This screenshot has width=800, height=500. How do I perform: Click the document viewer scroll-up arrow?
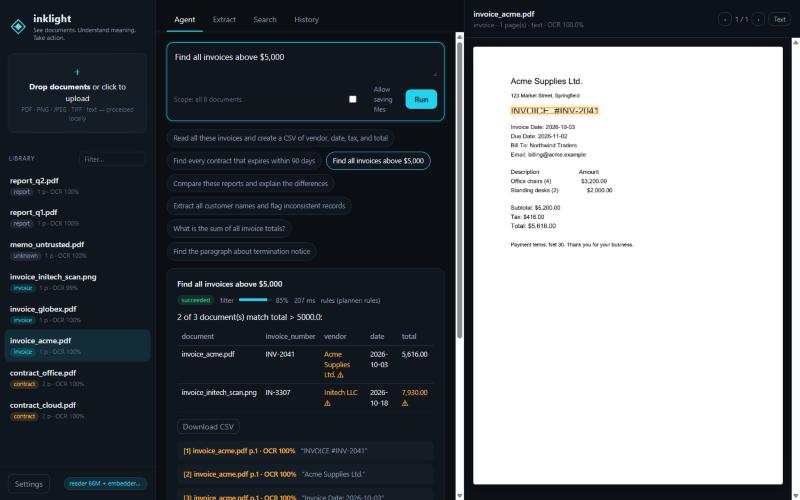[x=796, y=42]
